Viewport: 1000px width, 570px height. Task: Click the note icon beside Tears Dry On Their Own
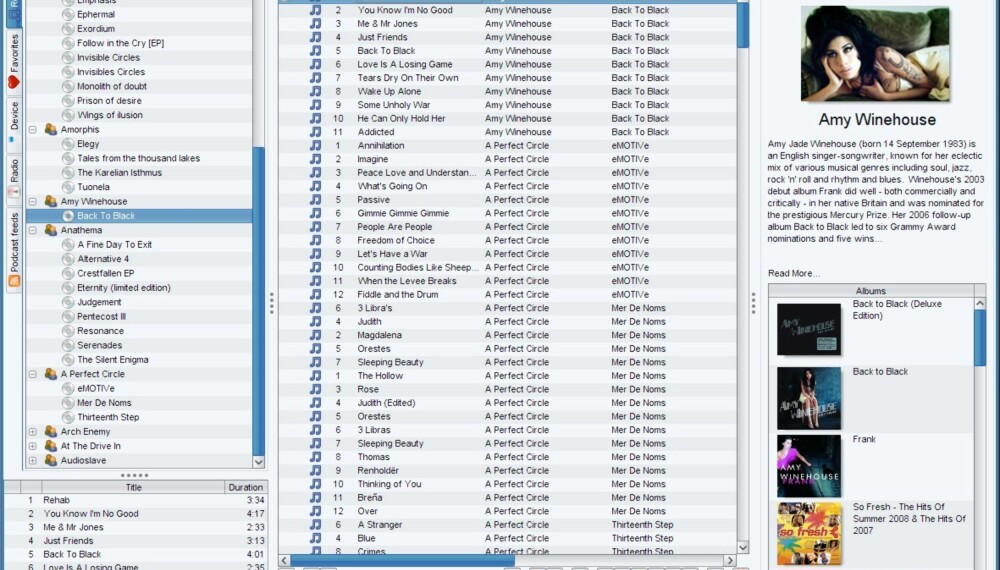(x=316, y=78)
